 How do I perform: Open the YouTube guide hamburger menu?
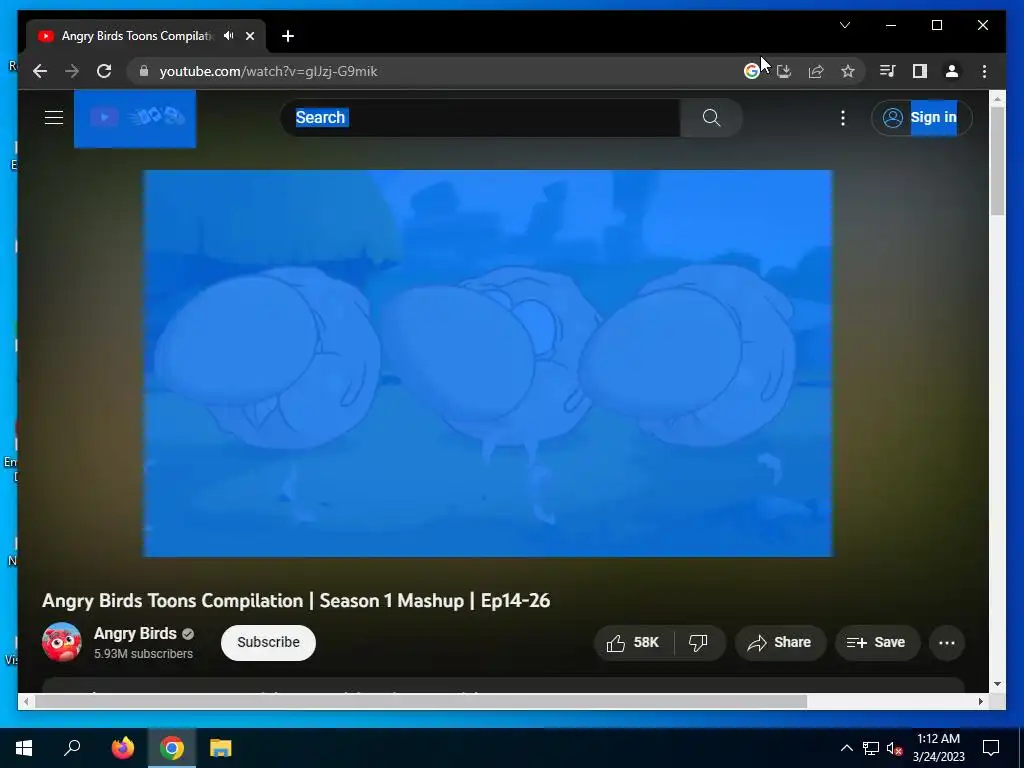pos(54,118)
